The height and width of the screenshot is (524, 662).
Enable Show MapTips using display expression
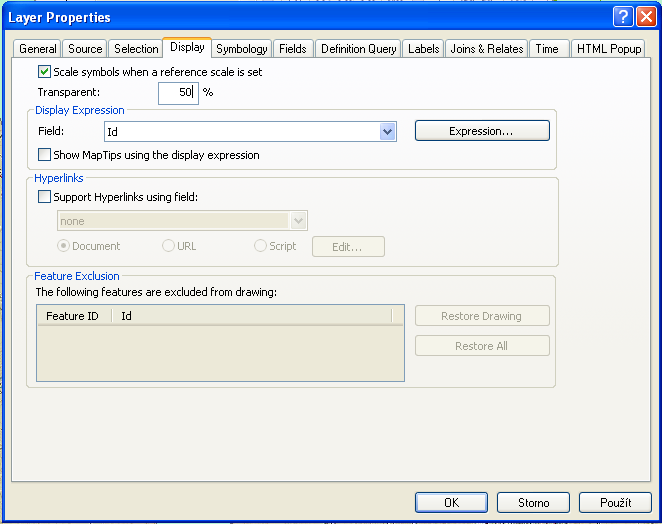(44, 155)
